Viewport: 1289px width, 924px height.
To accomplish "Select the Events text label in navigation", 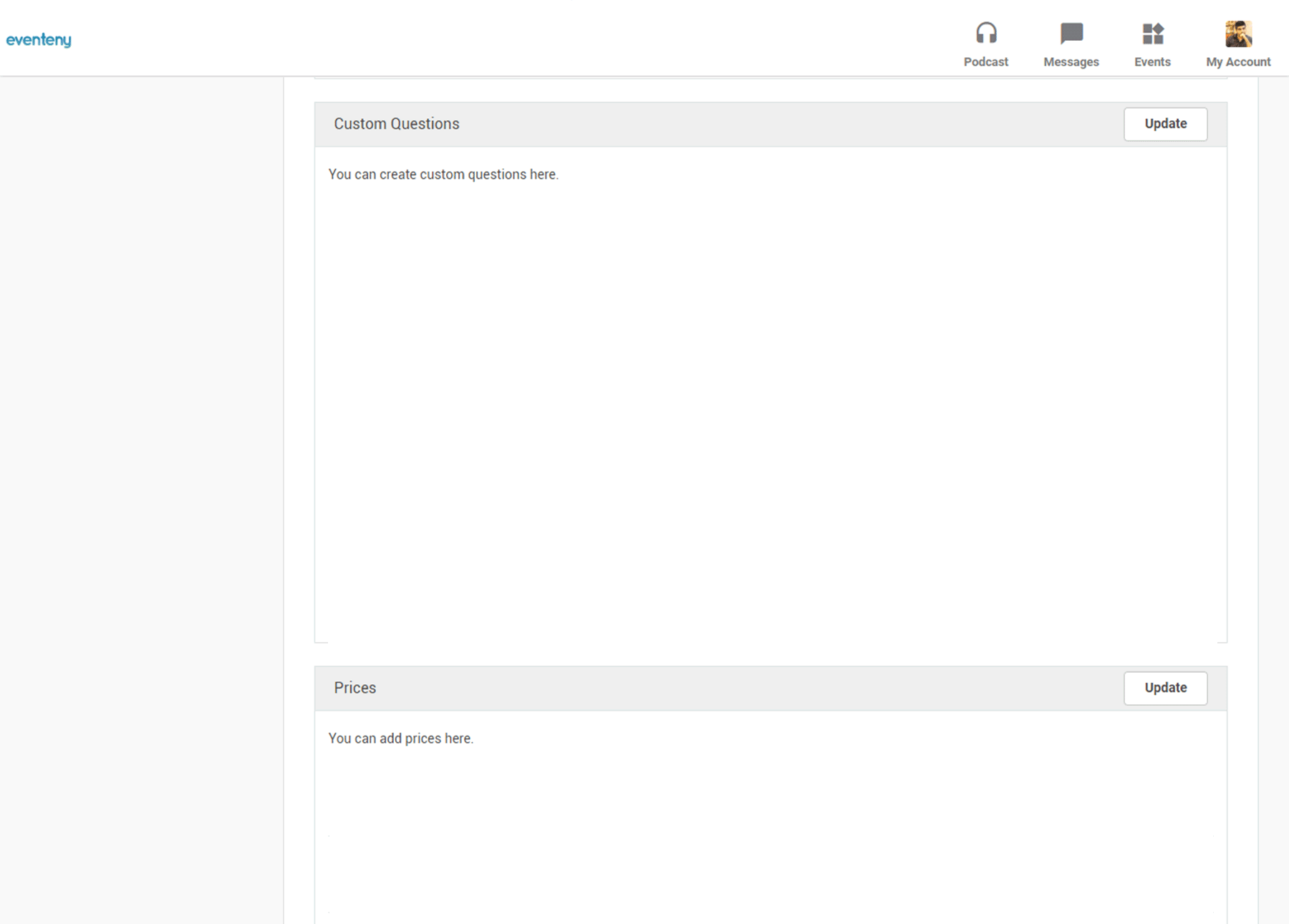I will point(1152,62).
